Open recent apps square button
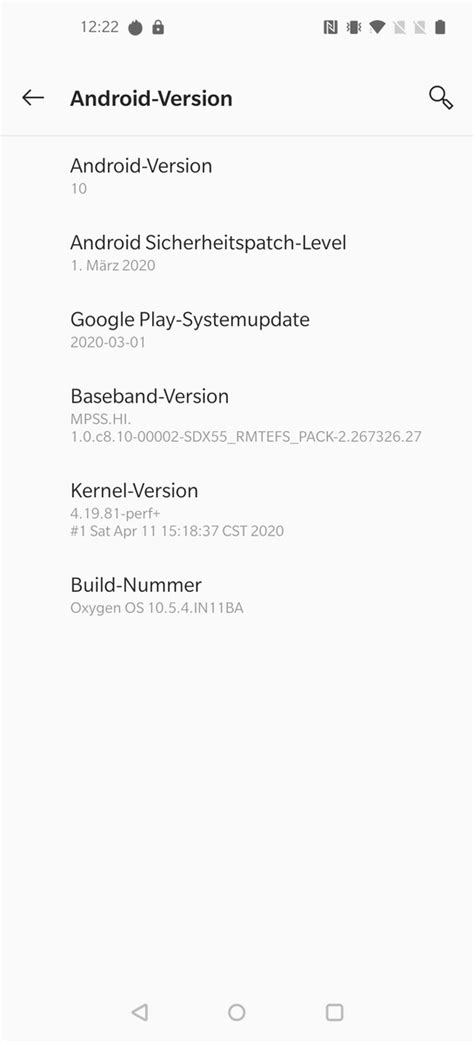Image resolution: width=474 pixels, height=1043 pixels. (334, 1012)
